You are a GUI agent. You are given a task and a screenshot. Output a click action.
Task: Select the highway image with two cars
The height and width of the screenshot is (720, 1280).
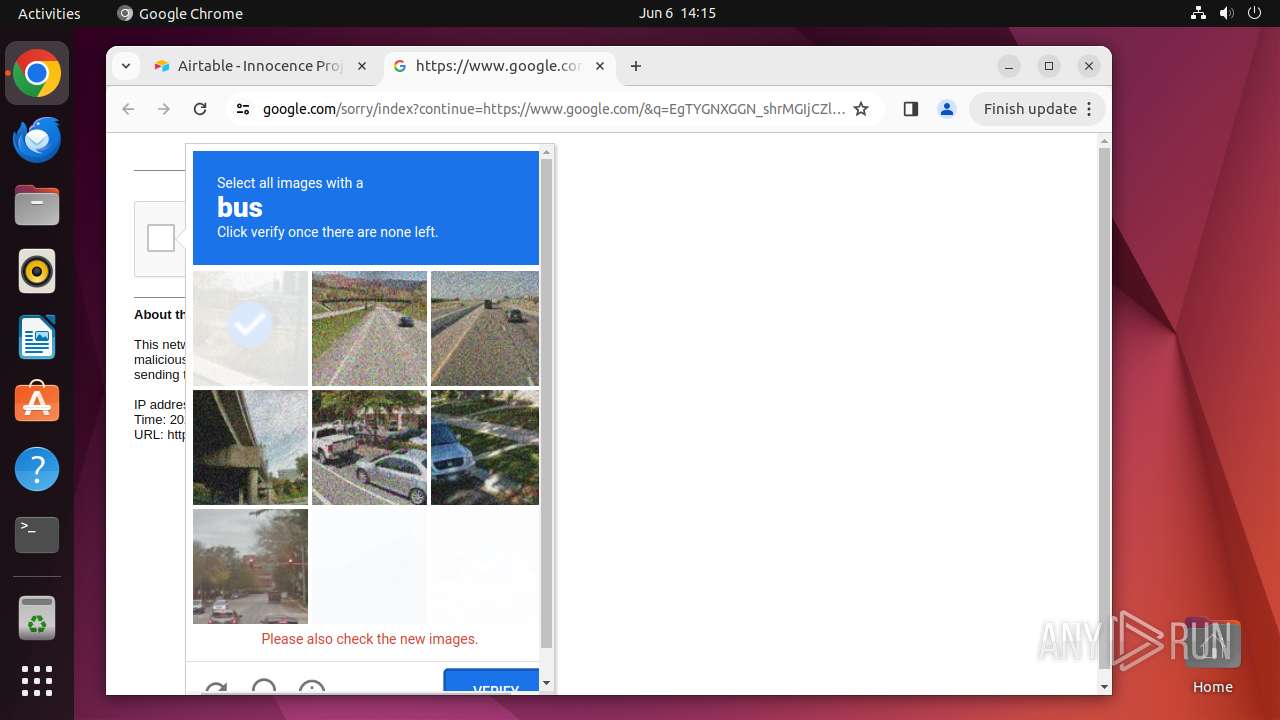tap(485, 328)
